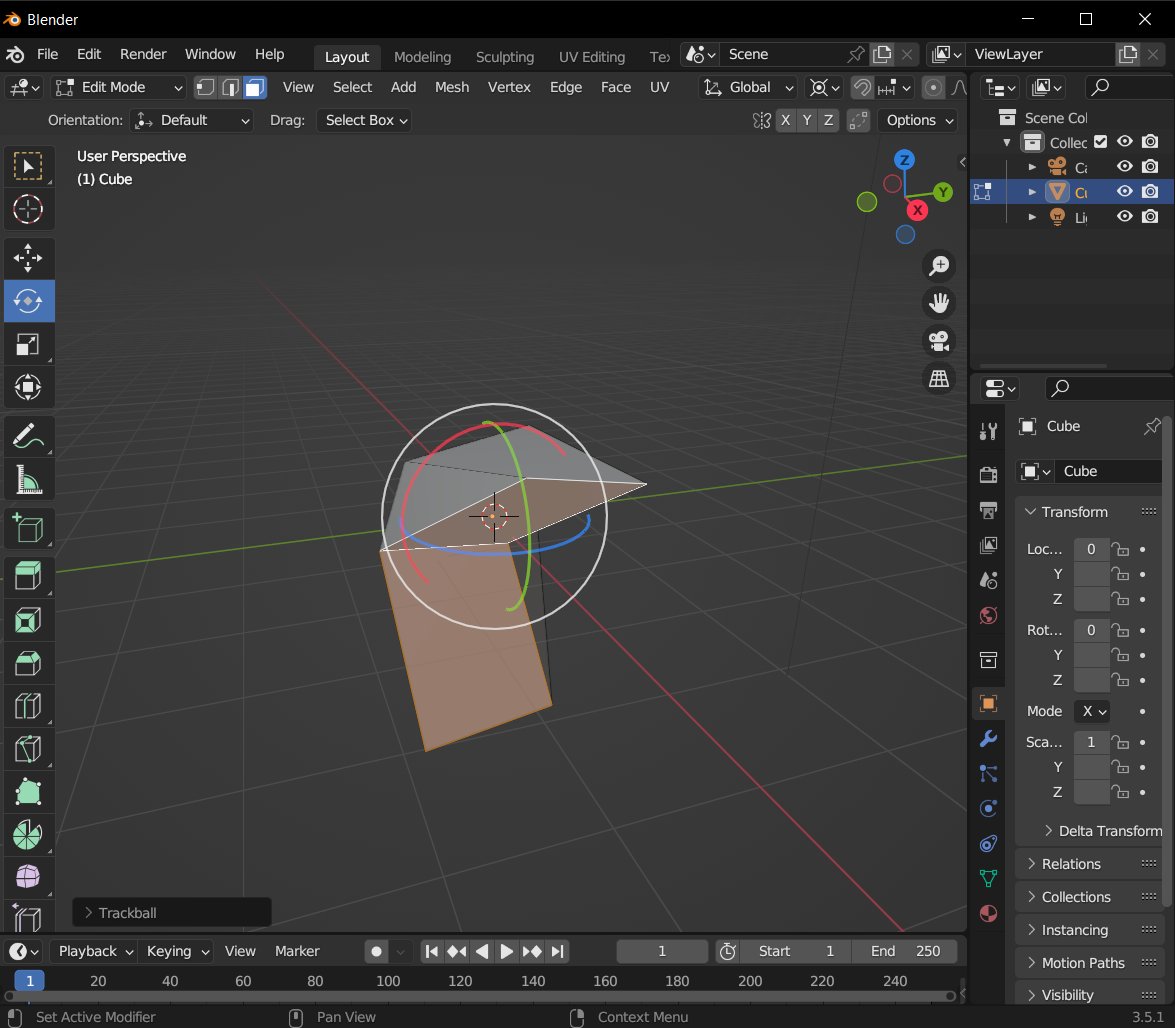
Task: Switch to the Modeling workspace tab
Action: [423, 57]
